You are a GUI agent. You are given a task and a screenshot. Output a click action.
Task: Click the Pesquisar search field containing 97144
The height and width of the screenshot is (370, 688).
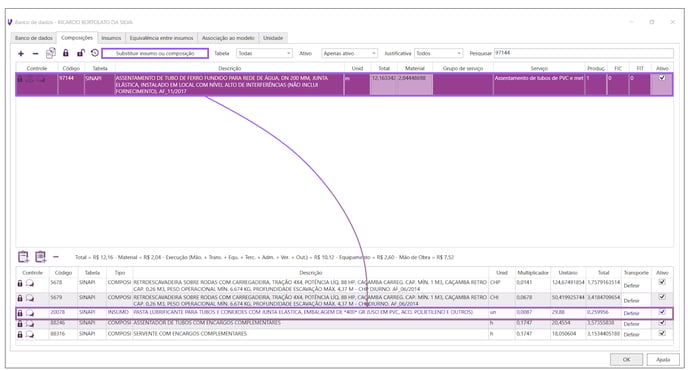pos(584,53)
